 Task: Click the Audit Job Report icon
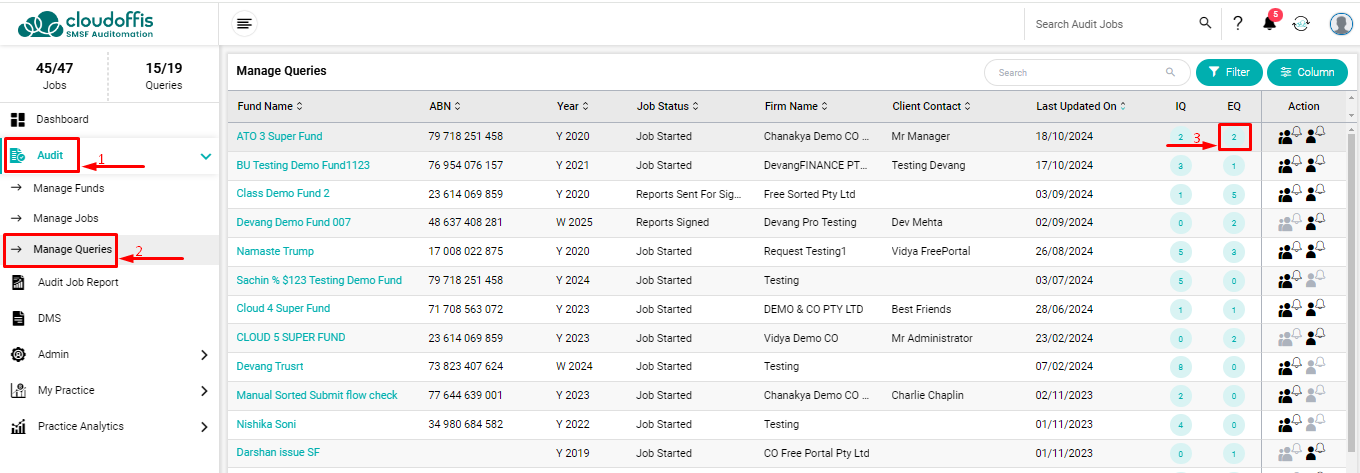coord(18,282)
